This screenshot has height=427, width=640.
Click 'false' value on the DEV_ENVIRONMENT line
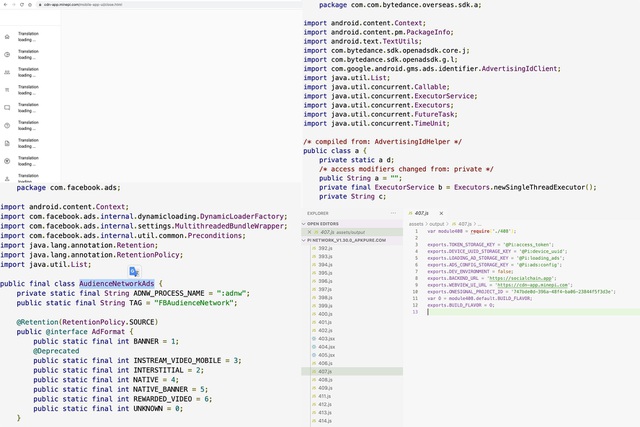504,271
